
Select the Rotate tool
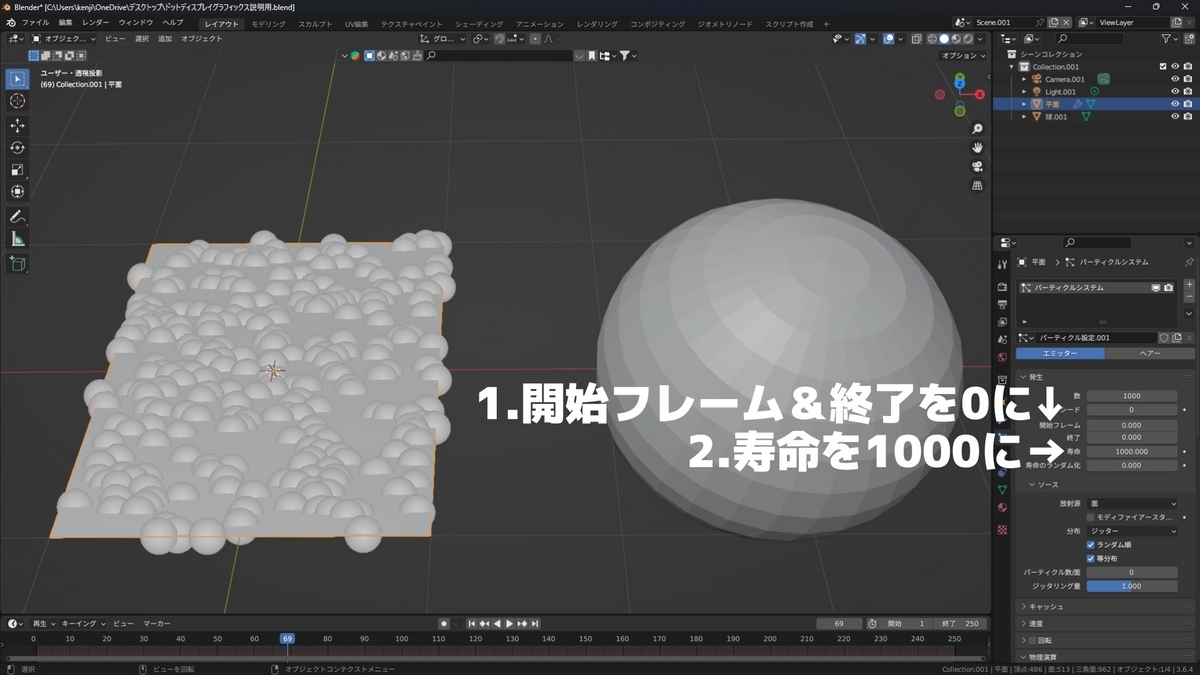coord(17,146)
